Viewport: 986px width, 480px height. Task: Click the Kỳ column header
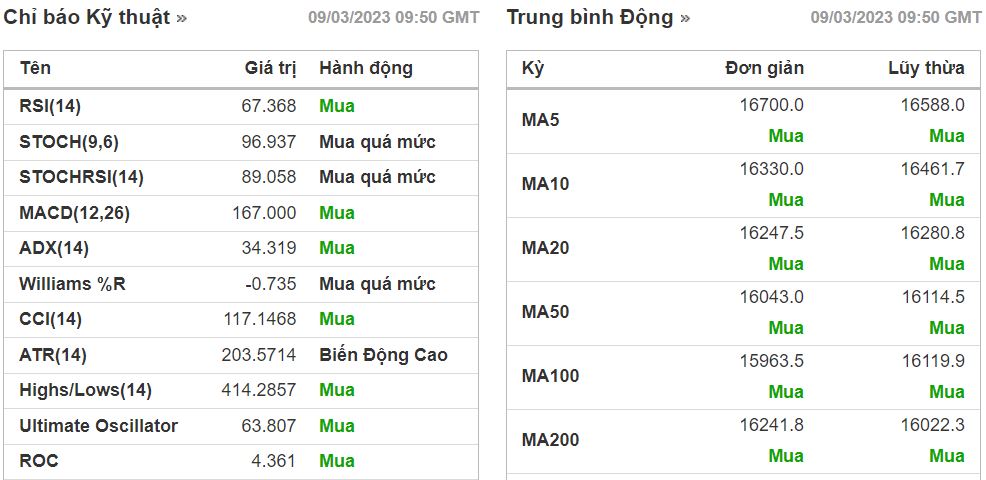coord(533,68)
